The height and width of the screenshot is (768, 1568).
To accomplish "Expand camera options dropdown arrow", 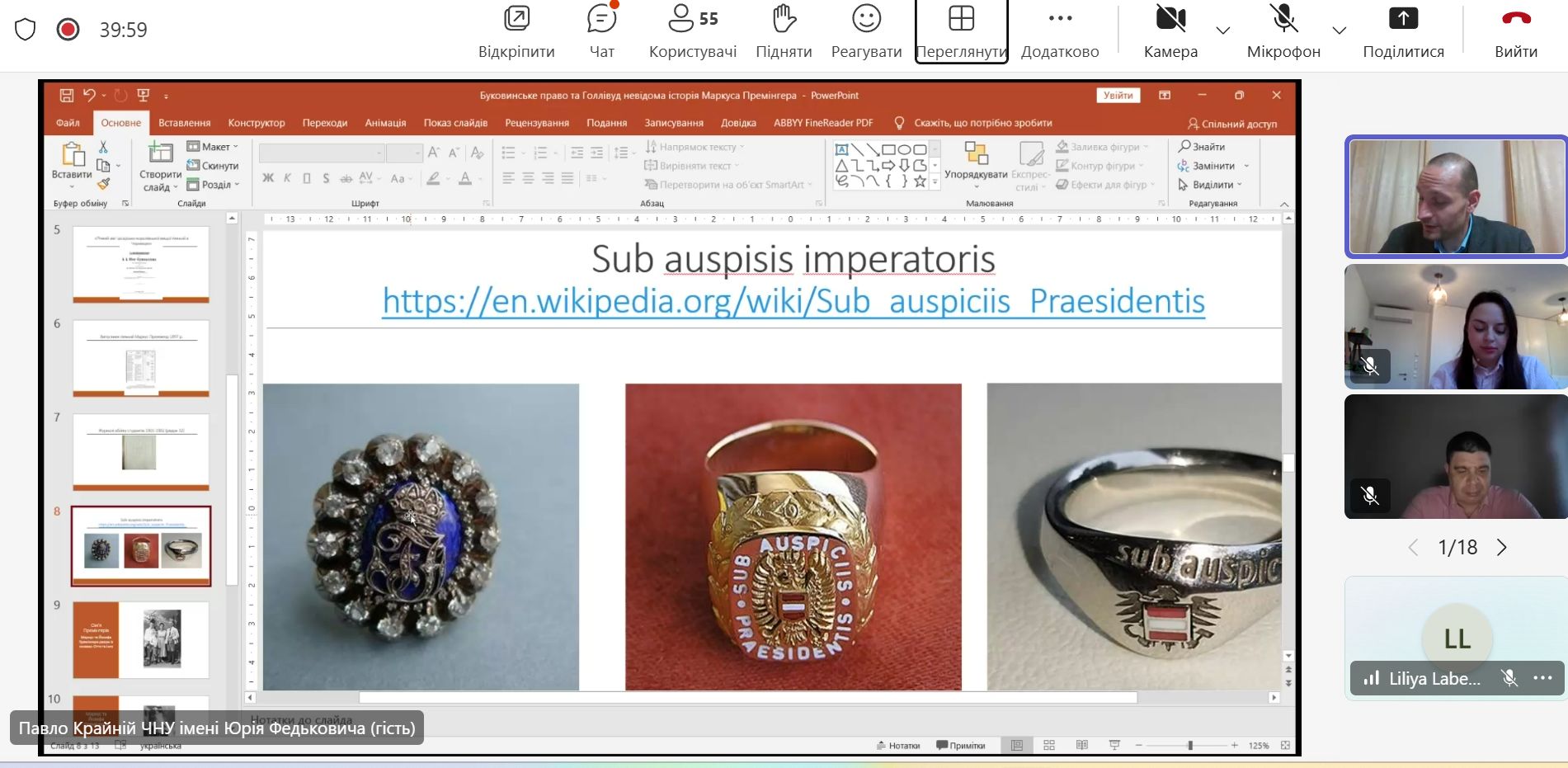I will tap(1223, 31).
